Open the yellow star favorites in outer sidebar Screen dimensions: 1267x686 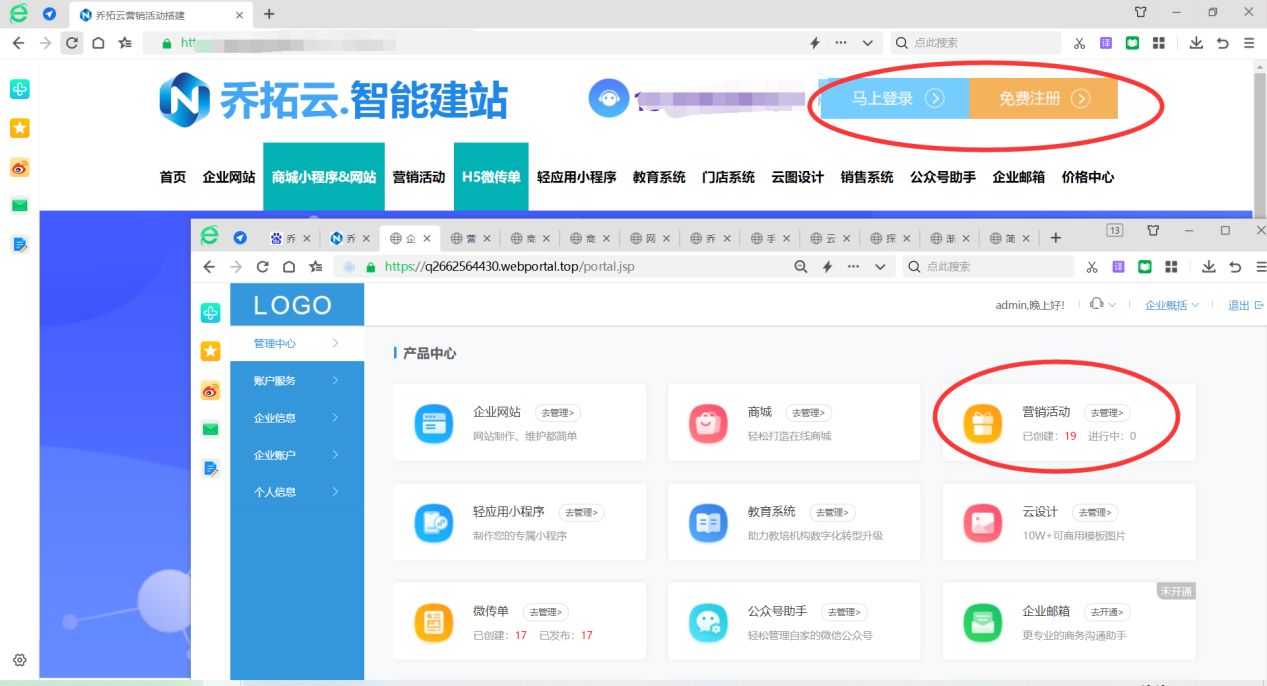pos(20,128)
